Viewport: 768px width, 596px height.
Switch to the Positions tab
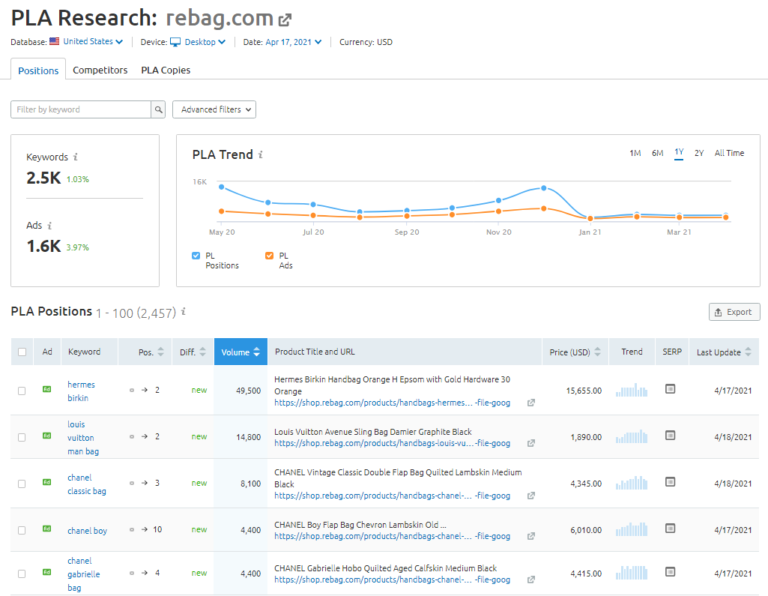point(38,71)
